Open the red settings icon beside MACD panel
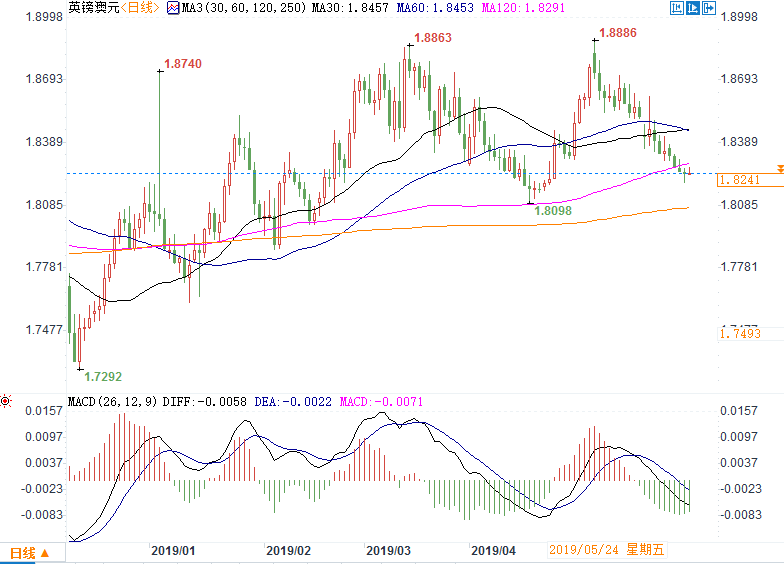Viewport: 784px width, 564px height. (x=6, y=401)
